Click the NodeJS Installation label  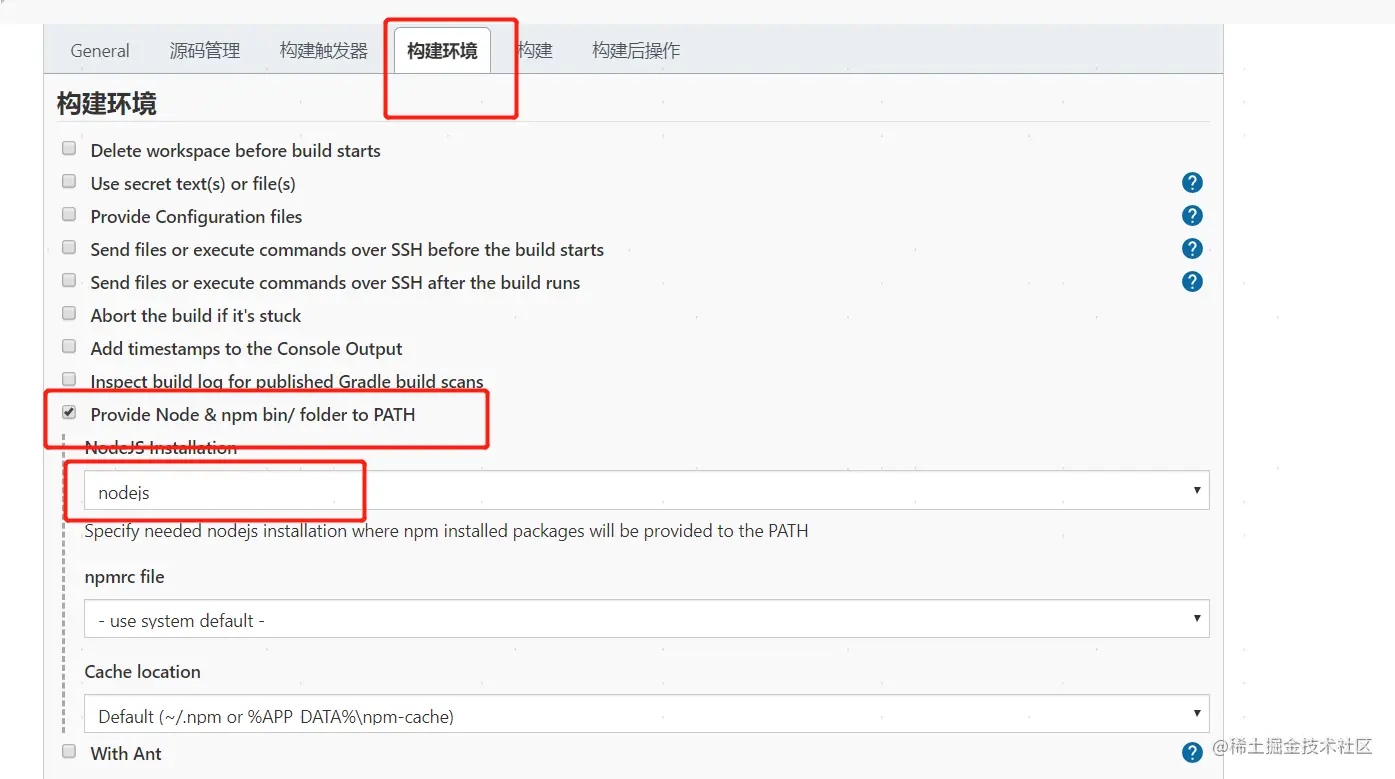(161, 448)
